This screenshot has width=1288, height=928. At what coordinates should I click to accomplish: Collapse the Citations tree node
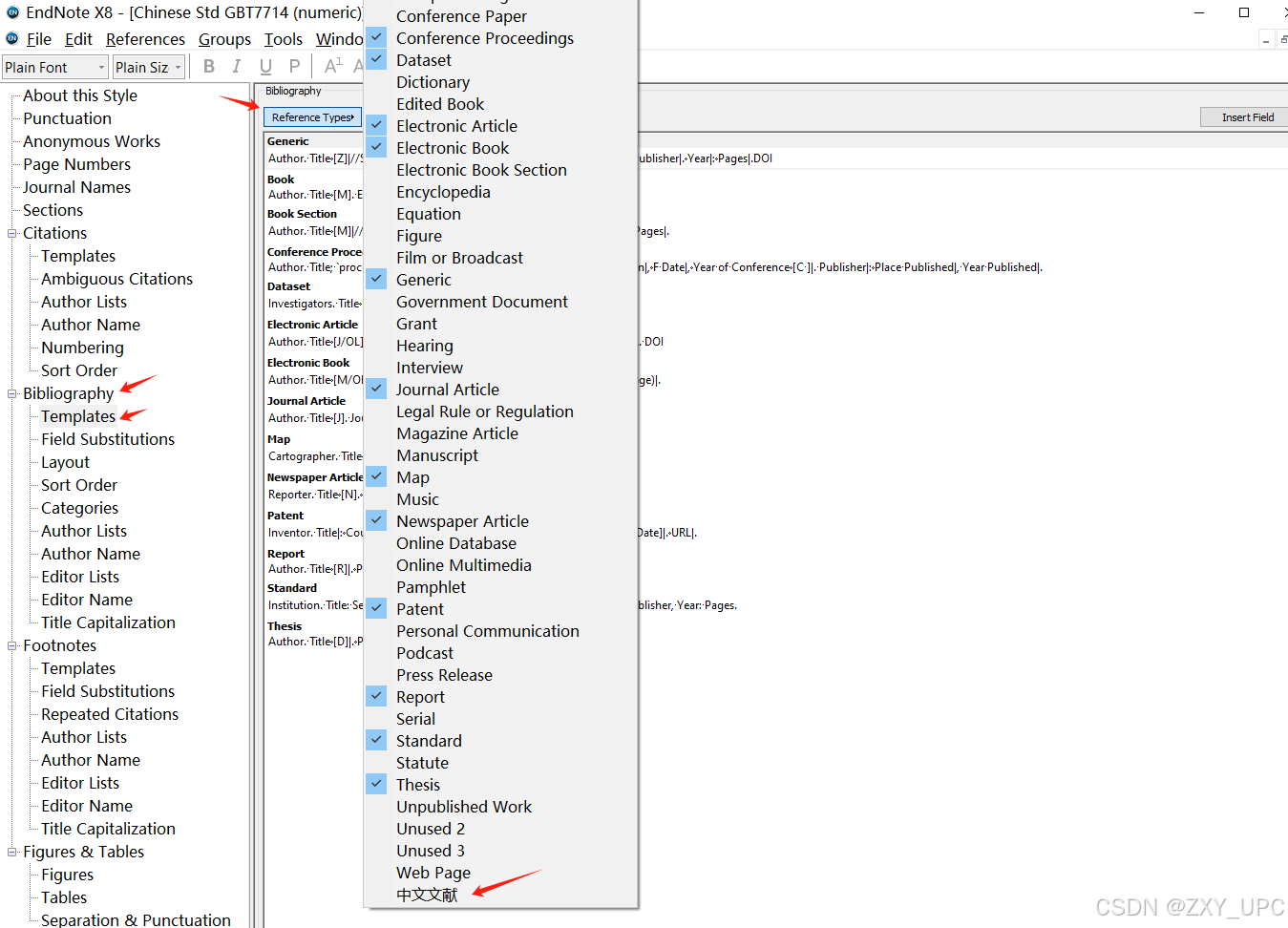point(12,233)
